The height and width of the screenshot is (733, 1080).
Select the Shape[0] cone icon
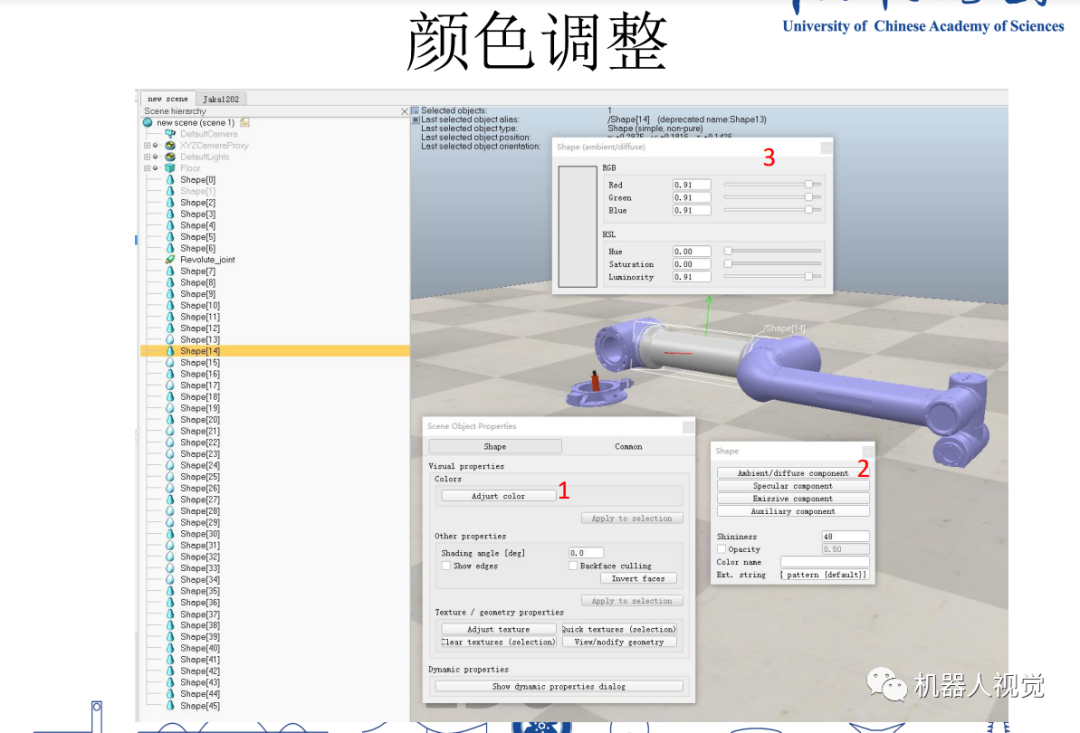170,179
